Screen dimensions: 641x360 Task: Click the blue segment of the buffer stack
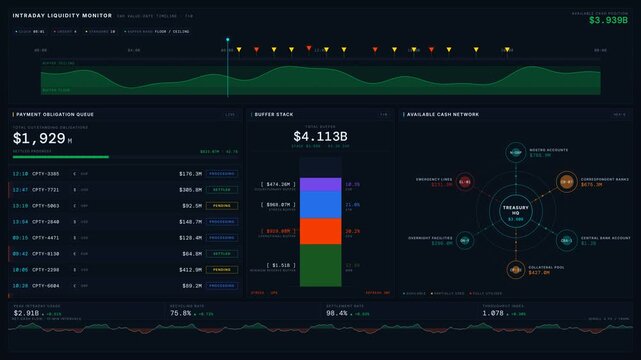click(x=320, y=205)
